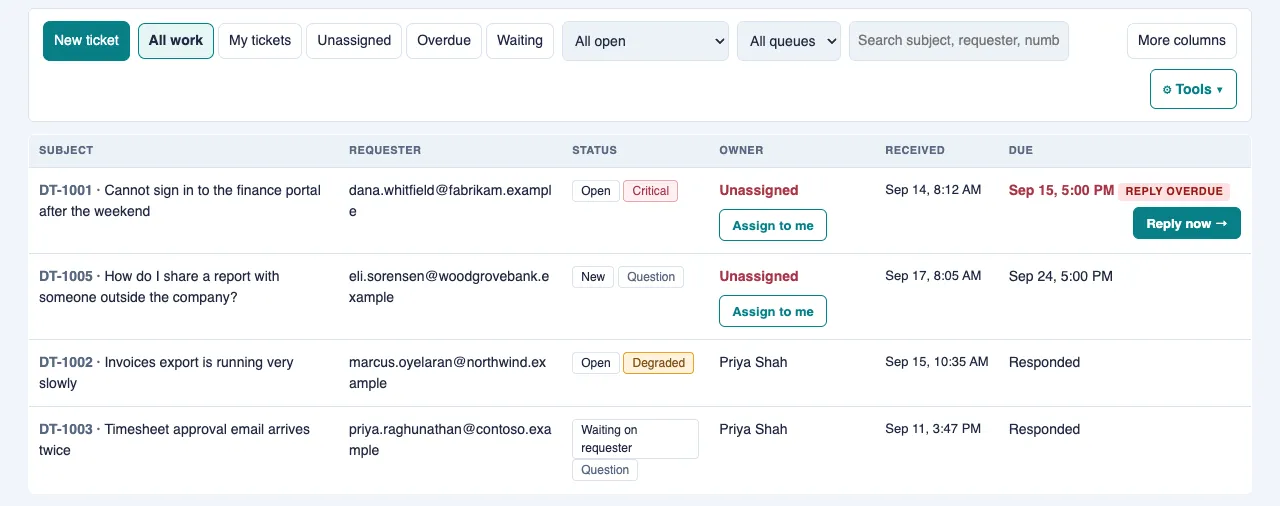Screen dimensions: 1280x506
Task: Assign ticket DT-1001 to me
Action: click(x=773, y=225)
